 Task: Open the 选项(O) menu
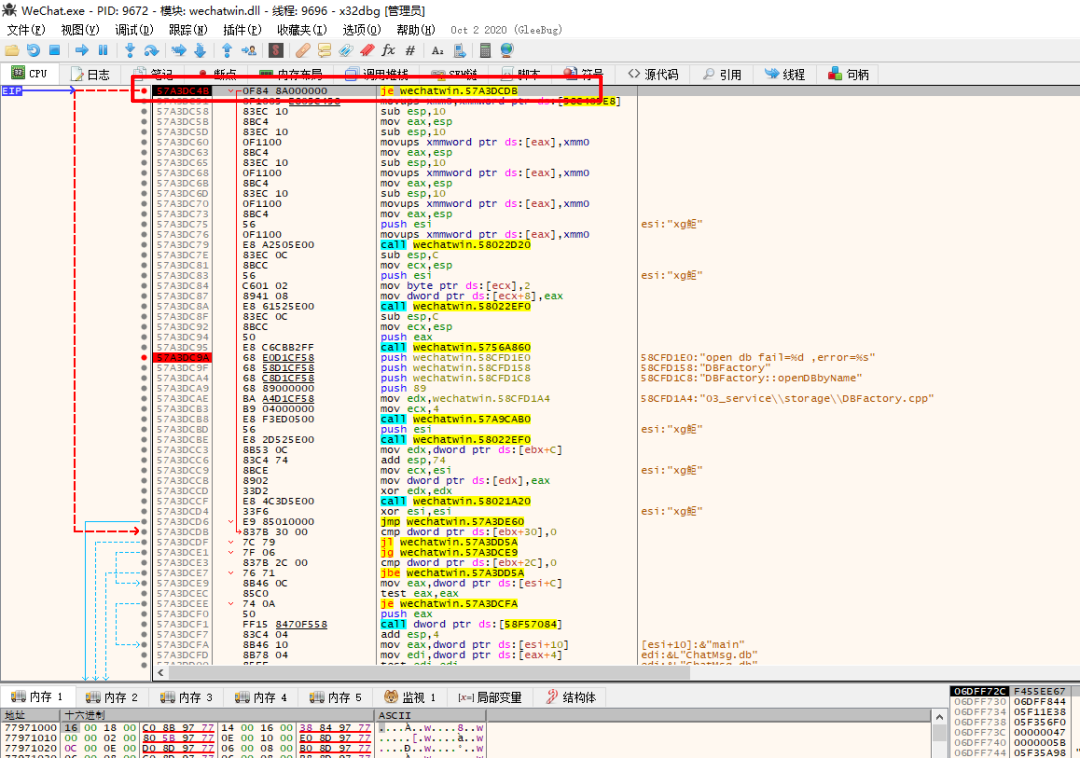362,30
